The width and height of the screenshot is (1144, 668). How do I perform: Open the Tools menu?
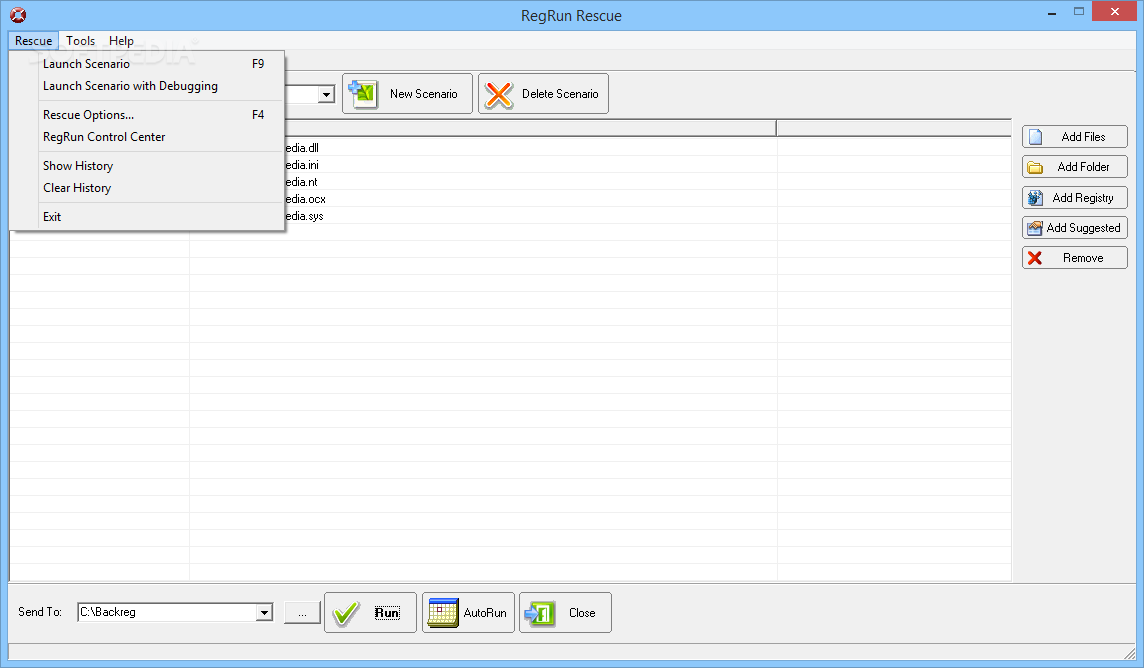coord(80,41)
